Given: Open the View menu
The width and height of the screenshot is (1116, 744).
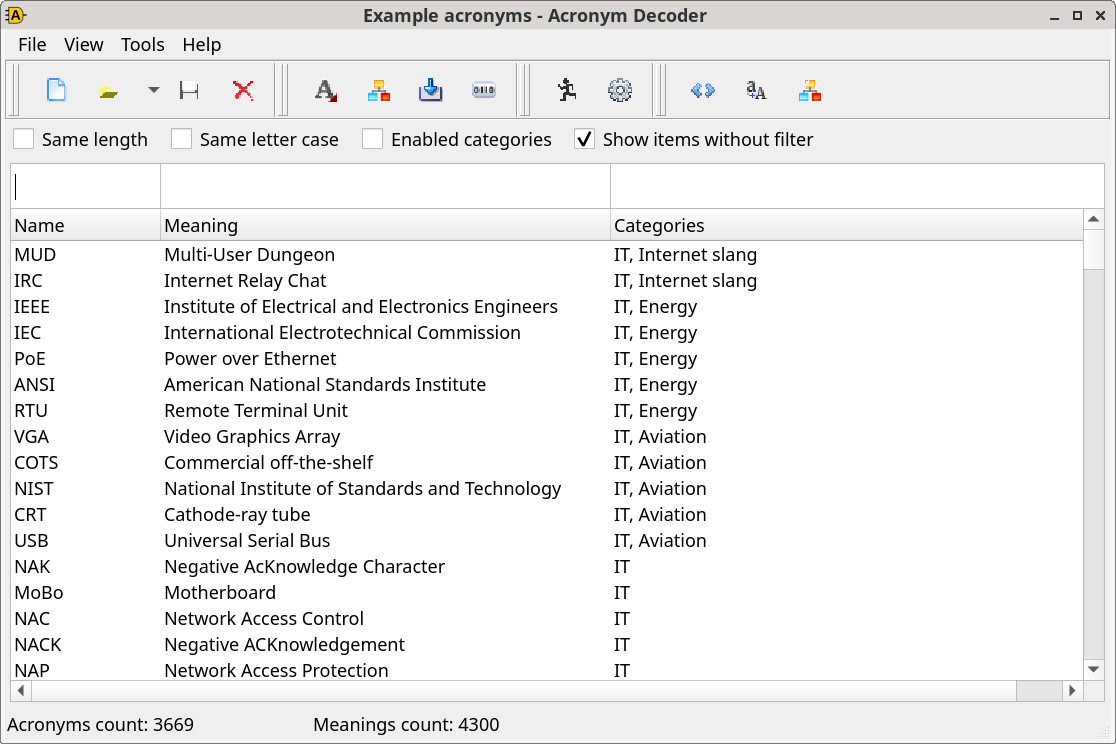Looking at the screenshot, I should 83,44.
